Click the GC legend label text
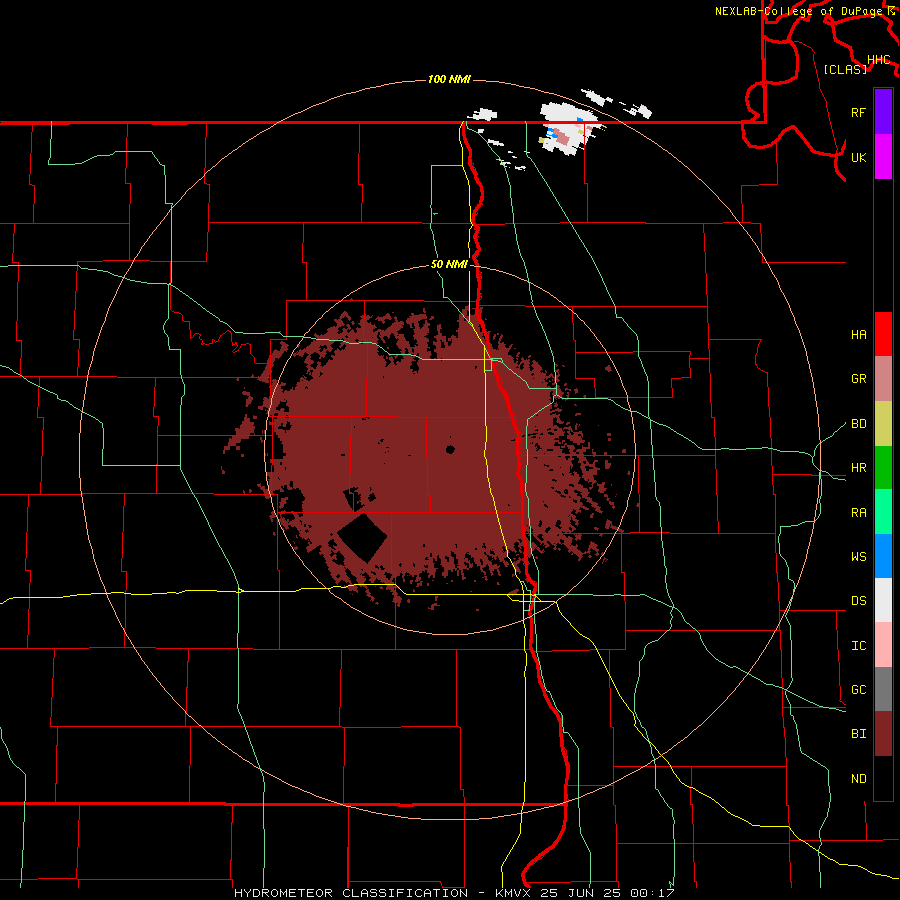 (859, 690)
